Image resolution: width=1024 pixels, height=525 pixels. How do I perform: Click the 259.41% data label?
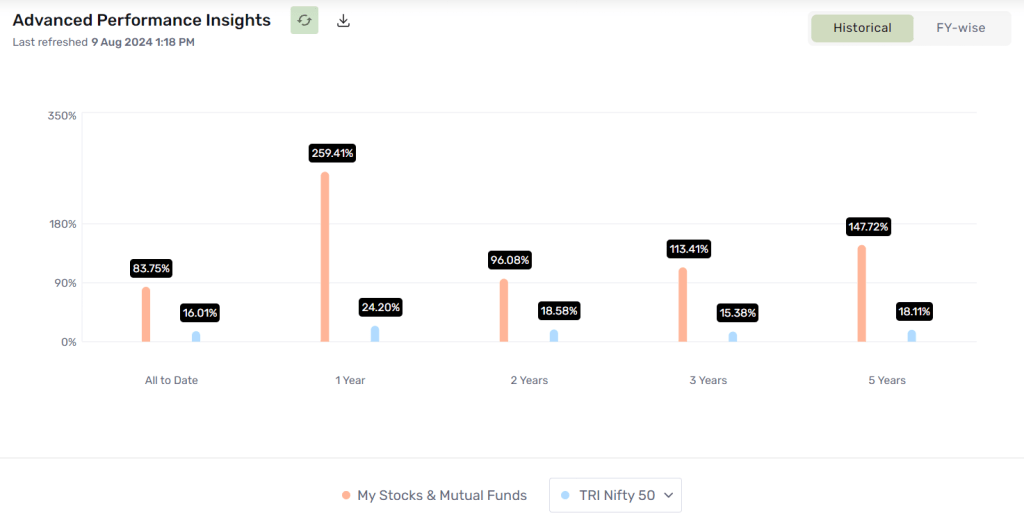click(332, 153)
